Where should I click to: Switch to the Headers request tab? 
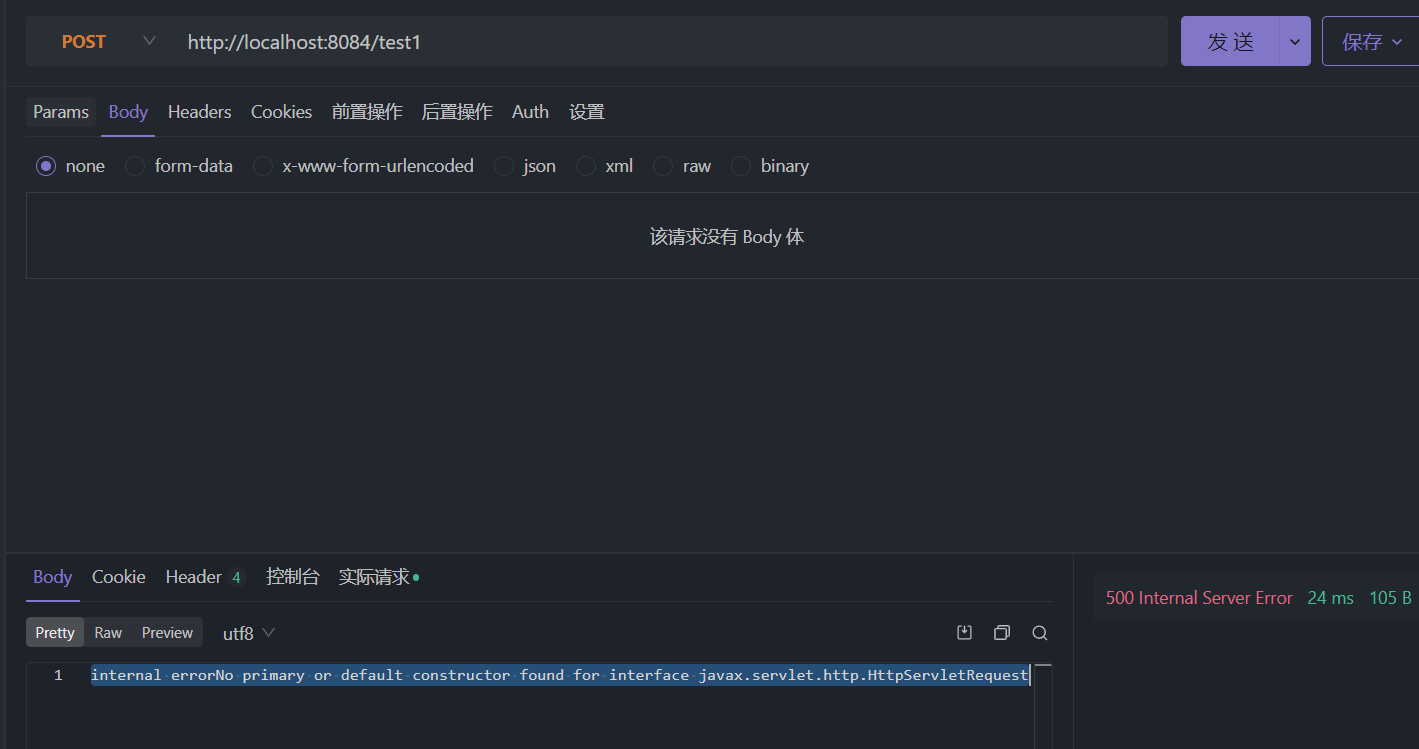tap(199, 111)
